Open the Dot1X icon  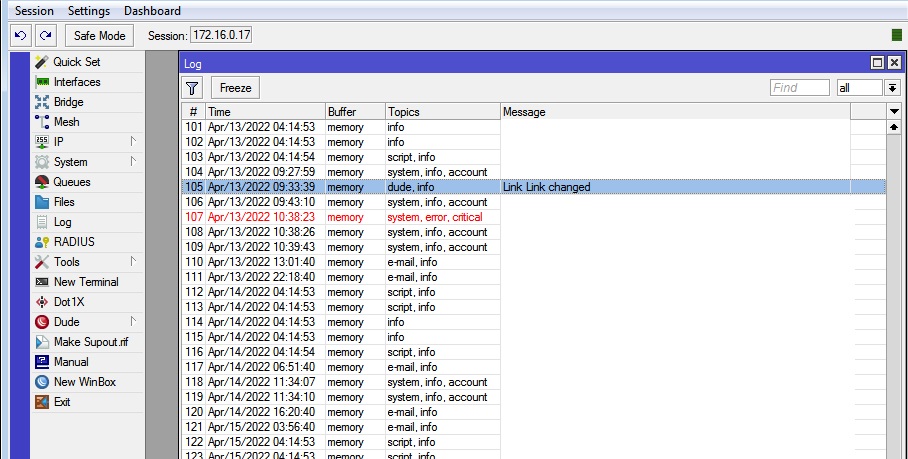[x=42, y=302]
